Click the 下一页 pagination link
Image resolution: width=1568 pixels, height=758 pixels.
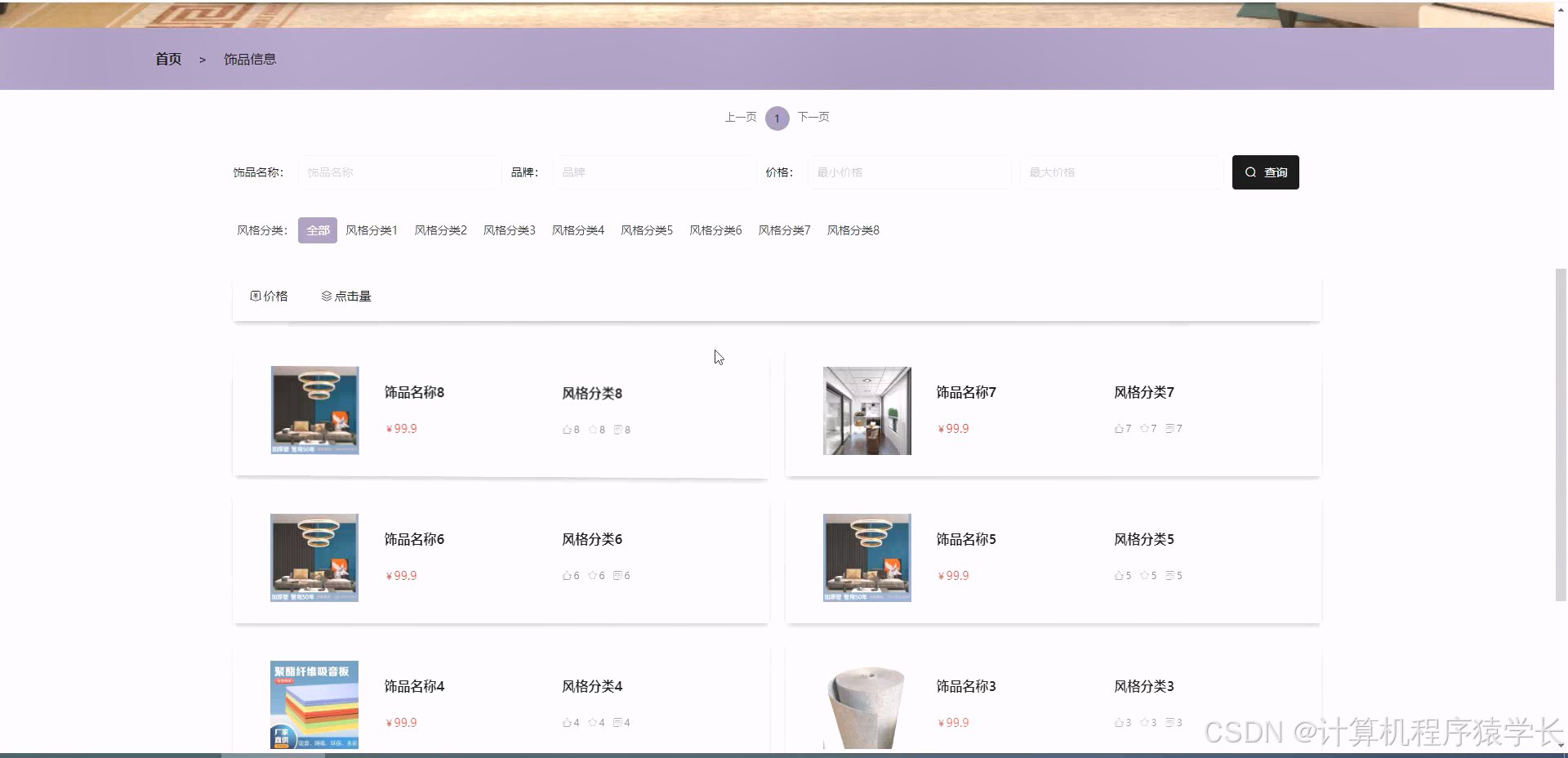[813, 117]
